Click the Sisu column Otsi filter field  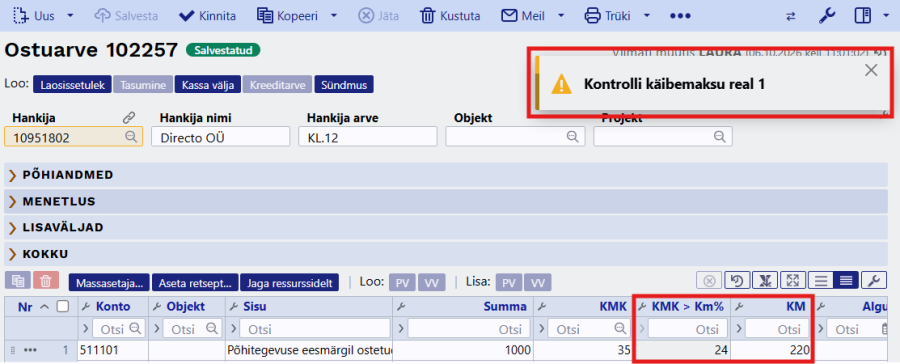click(x=315, y=329)
